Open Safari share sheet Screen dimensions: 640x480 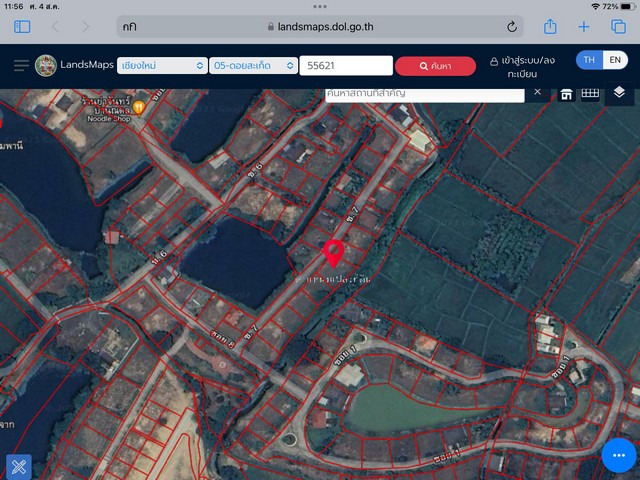(550, 27)
